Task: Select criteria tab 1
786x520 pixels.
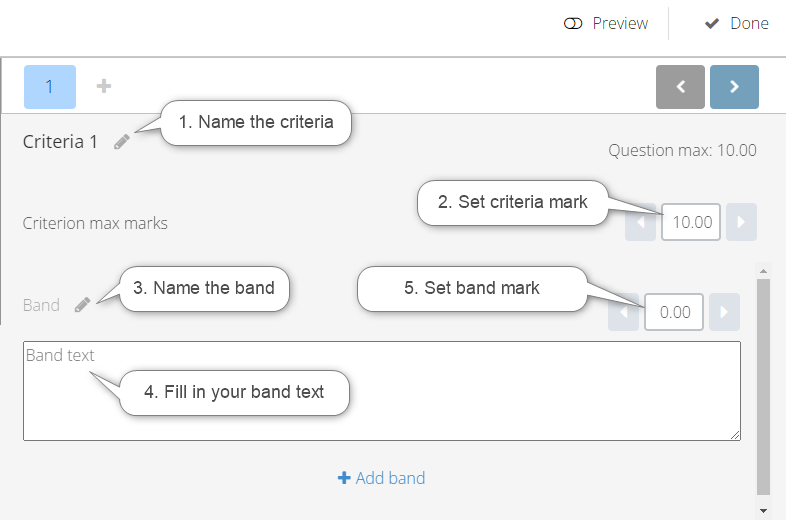Action: pyautogui.click(x=50, y=87)
